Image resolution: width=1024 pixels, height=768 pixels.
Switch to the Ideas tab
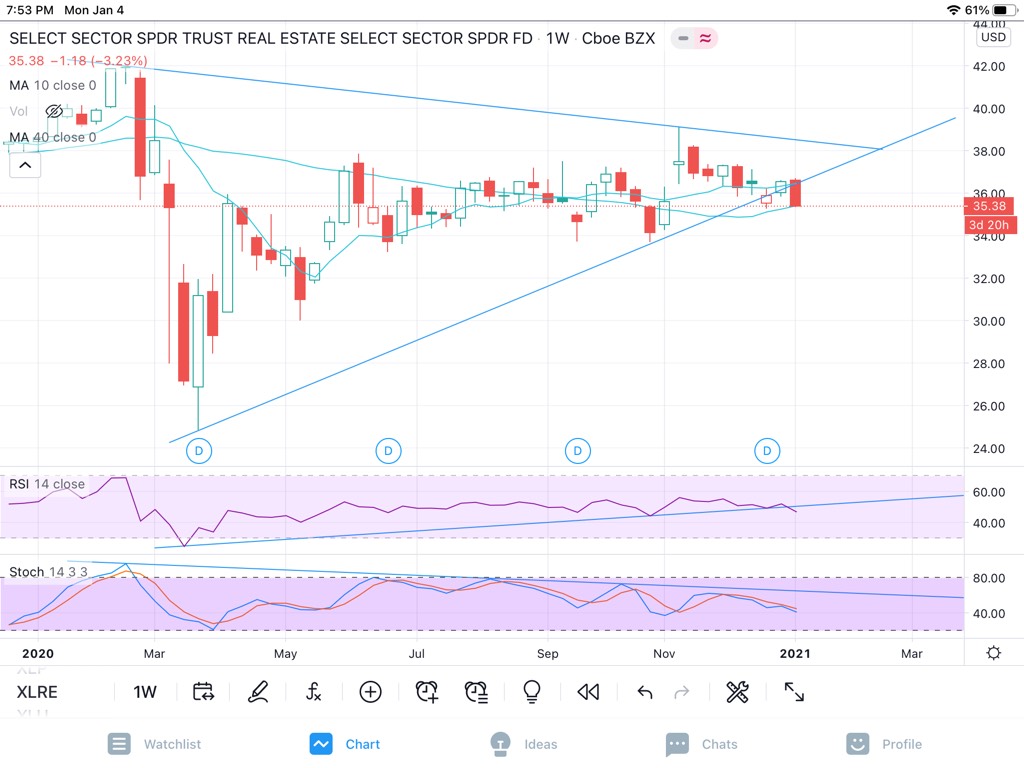tap(524, 744)
